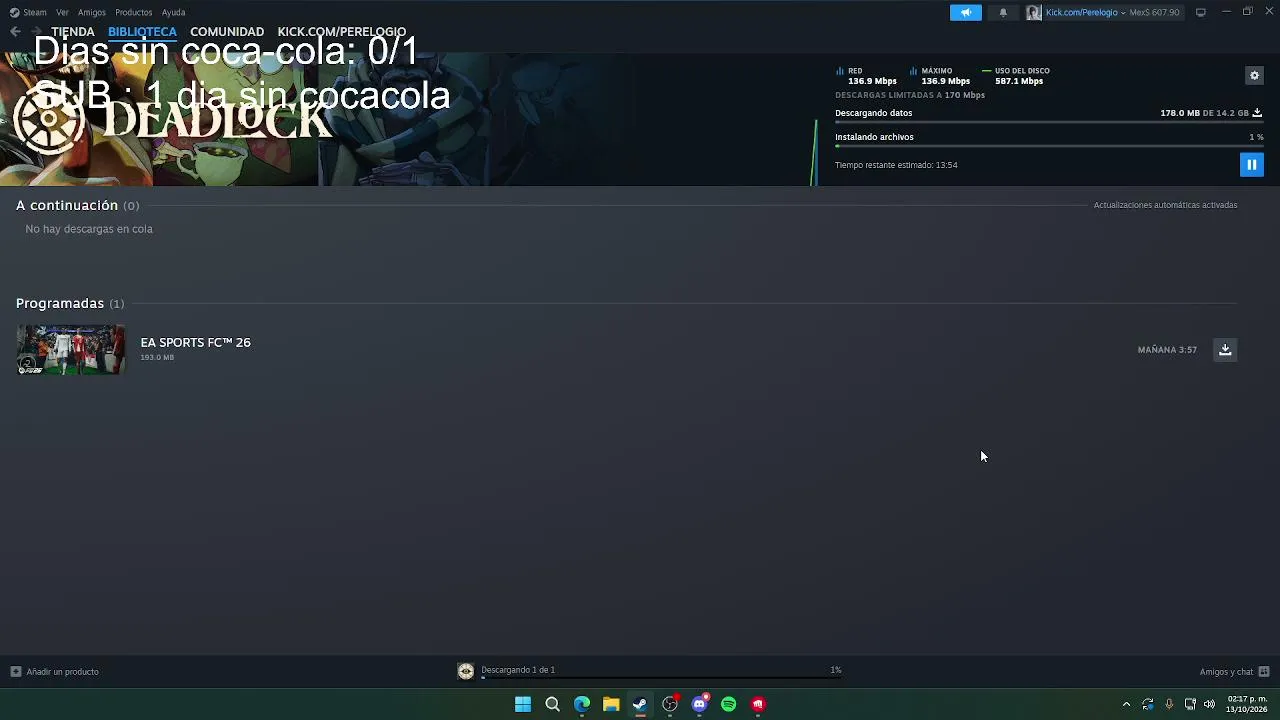1280x720 pixels.
Task: Switch to the COMUNIDAD tab
Action: [227, 32]
